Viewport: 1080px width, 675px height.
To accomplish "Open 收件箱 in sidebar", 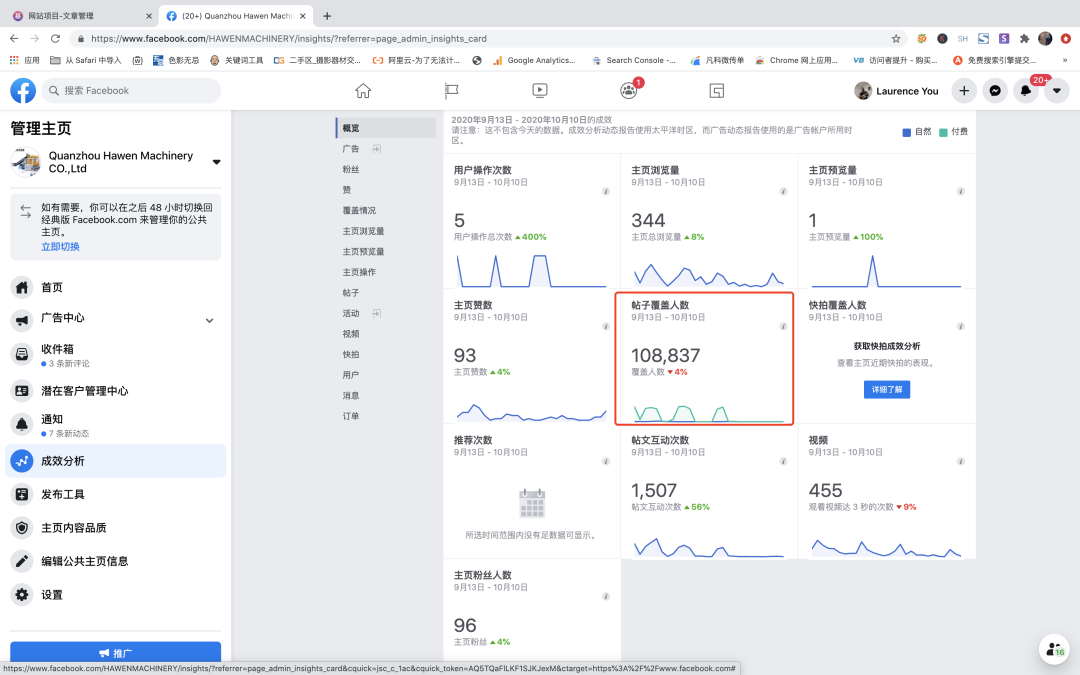I will tap(116, 354).
